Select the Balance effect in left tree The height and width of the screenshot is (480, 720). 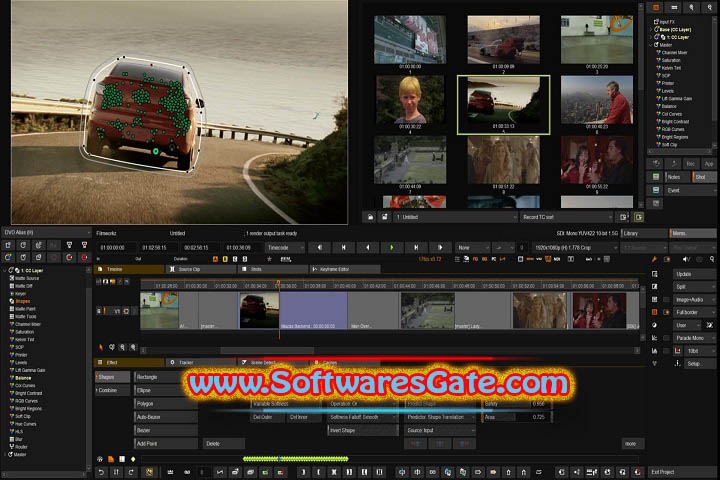[x=23, y=378]
